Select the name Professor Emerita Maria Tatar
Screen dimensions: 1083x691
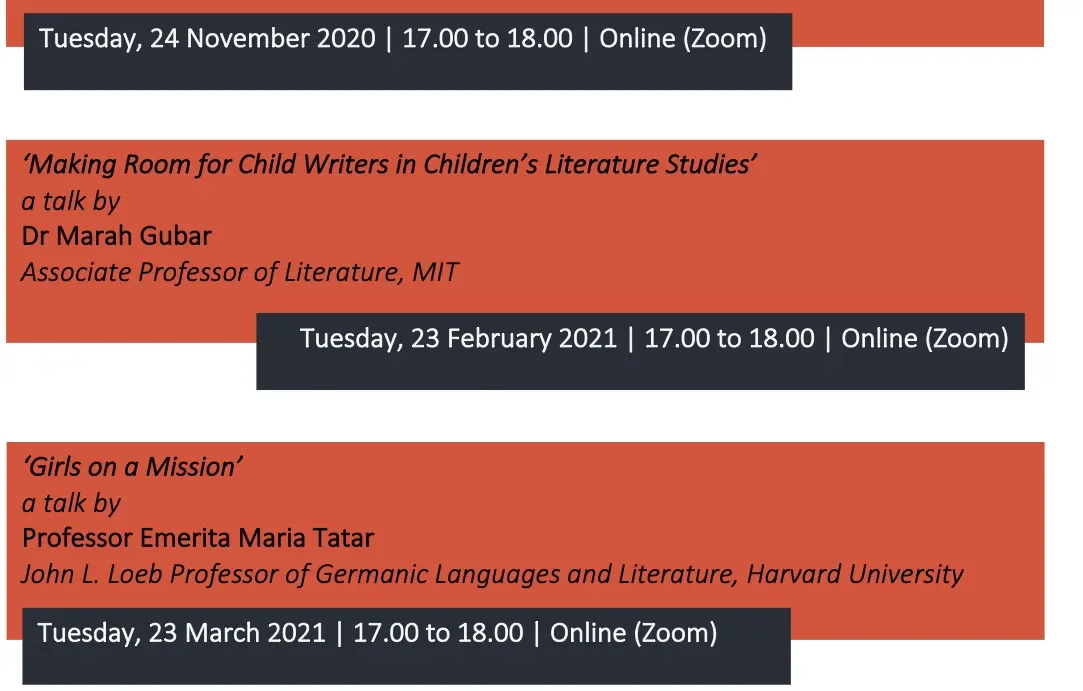pos(198,538)
